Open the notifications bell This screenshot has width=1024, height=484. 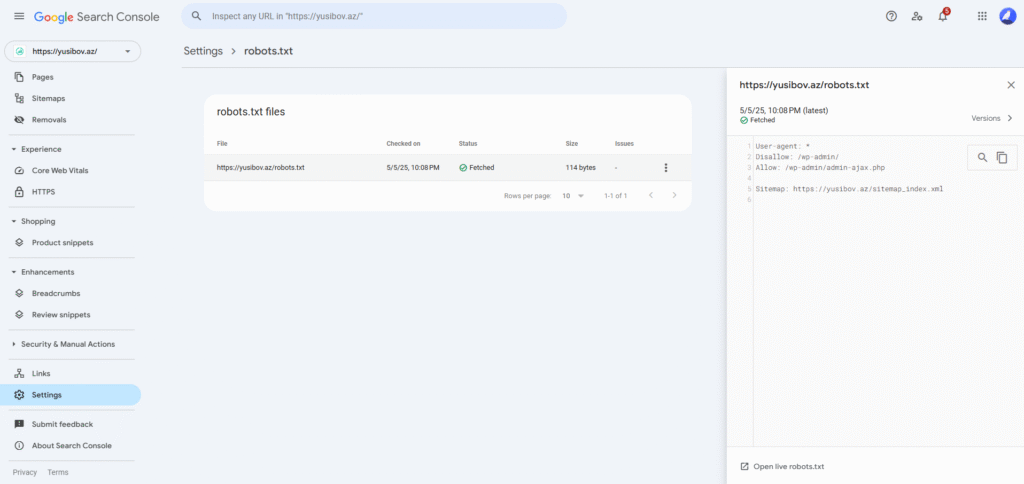[942, 16]
